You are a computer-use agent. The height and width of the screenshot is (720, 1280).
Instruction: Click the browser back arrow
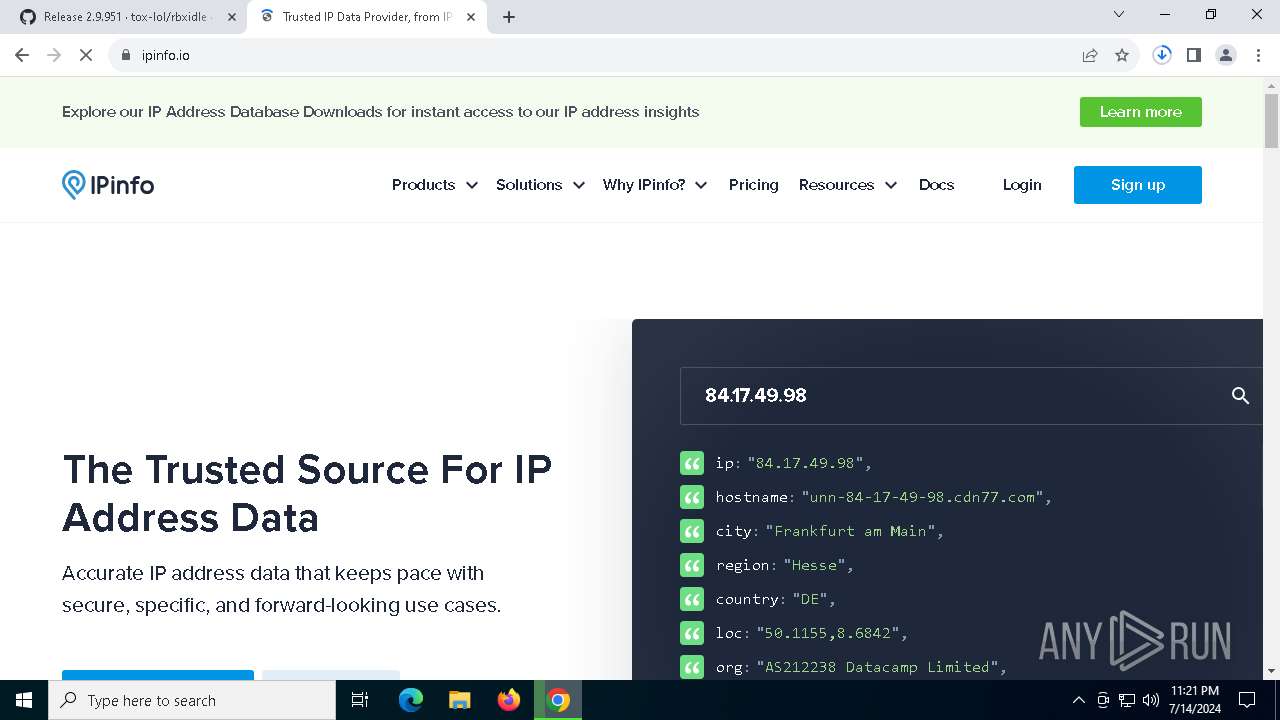[x=22, y=55]
